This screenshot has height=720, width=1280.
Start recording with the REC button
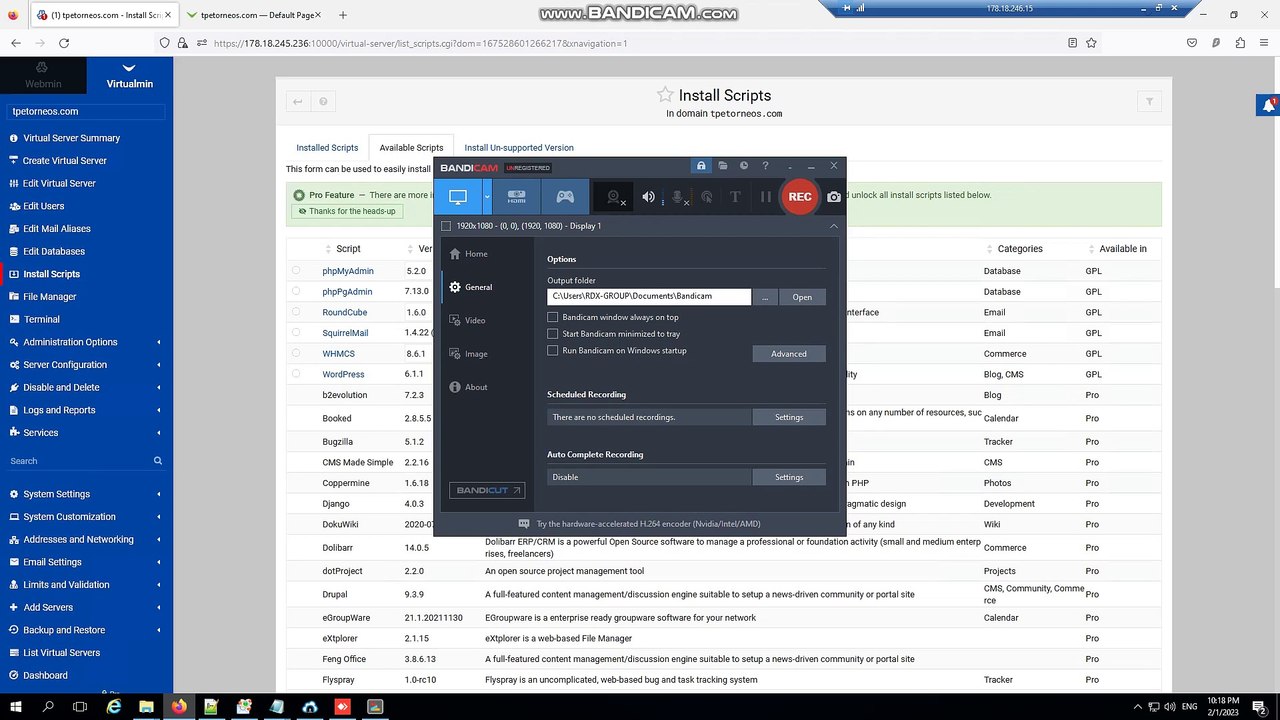click(x=800, y=197)
